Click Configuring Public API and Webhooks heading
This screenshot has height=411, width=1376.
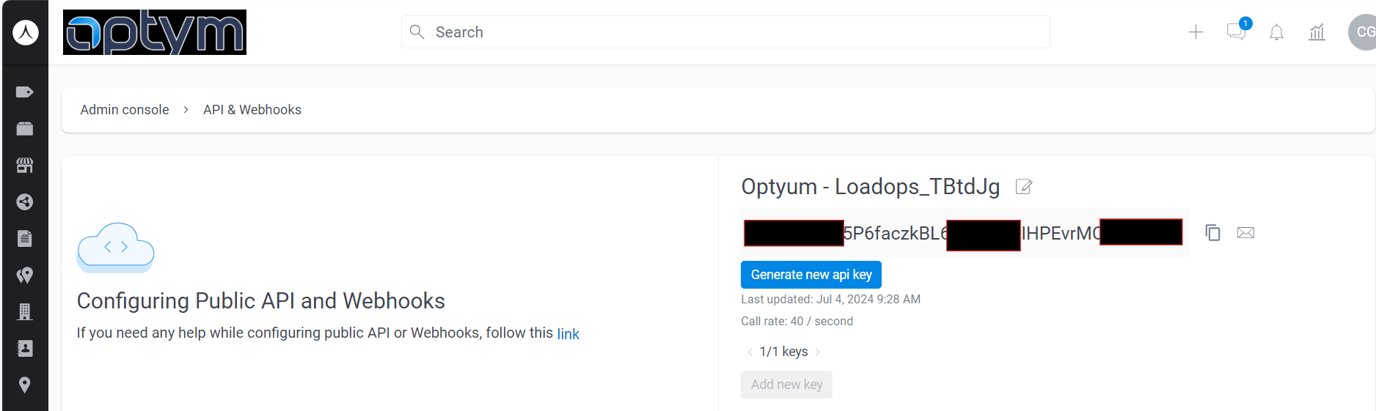pyautogui.click(x=261, y=301)
